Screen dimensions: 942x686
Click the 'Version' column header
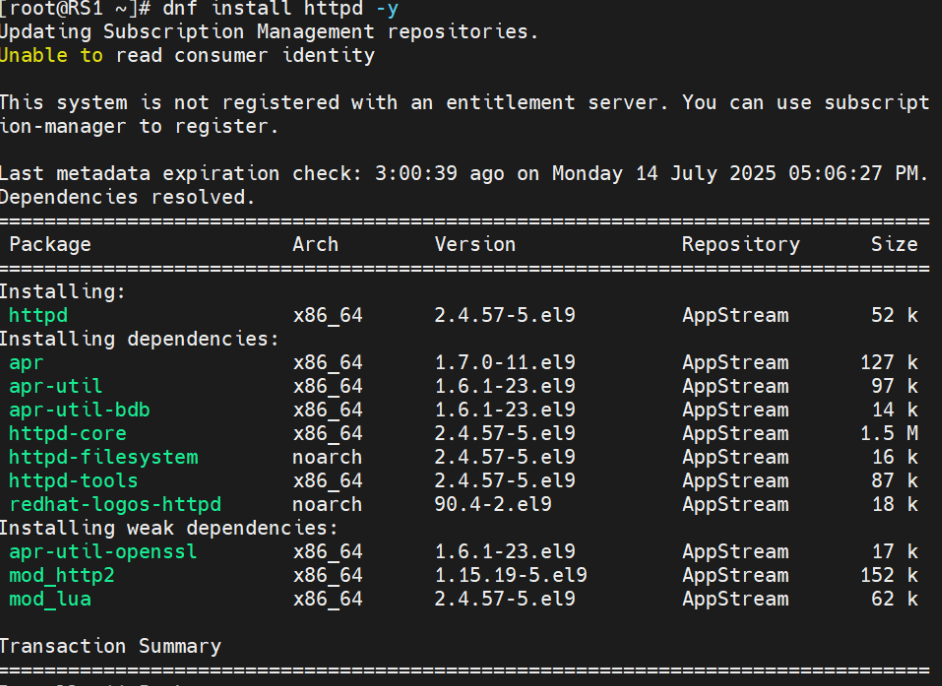475,244
